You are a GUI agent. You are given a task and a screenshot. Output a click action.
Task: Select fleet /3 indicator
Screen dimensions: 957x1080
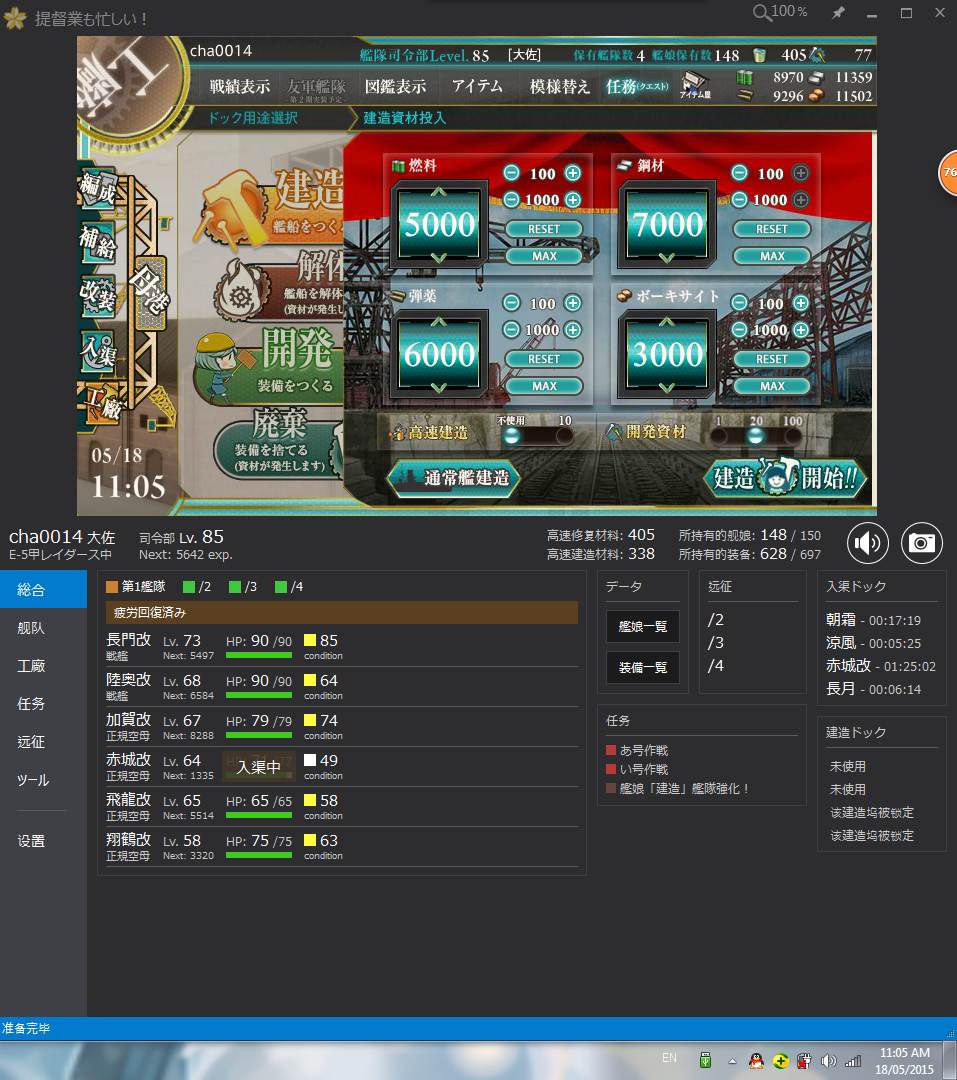tap(243, 587)
